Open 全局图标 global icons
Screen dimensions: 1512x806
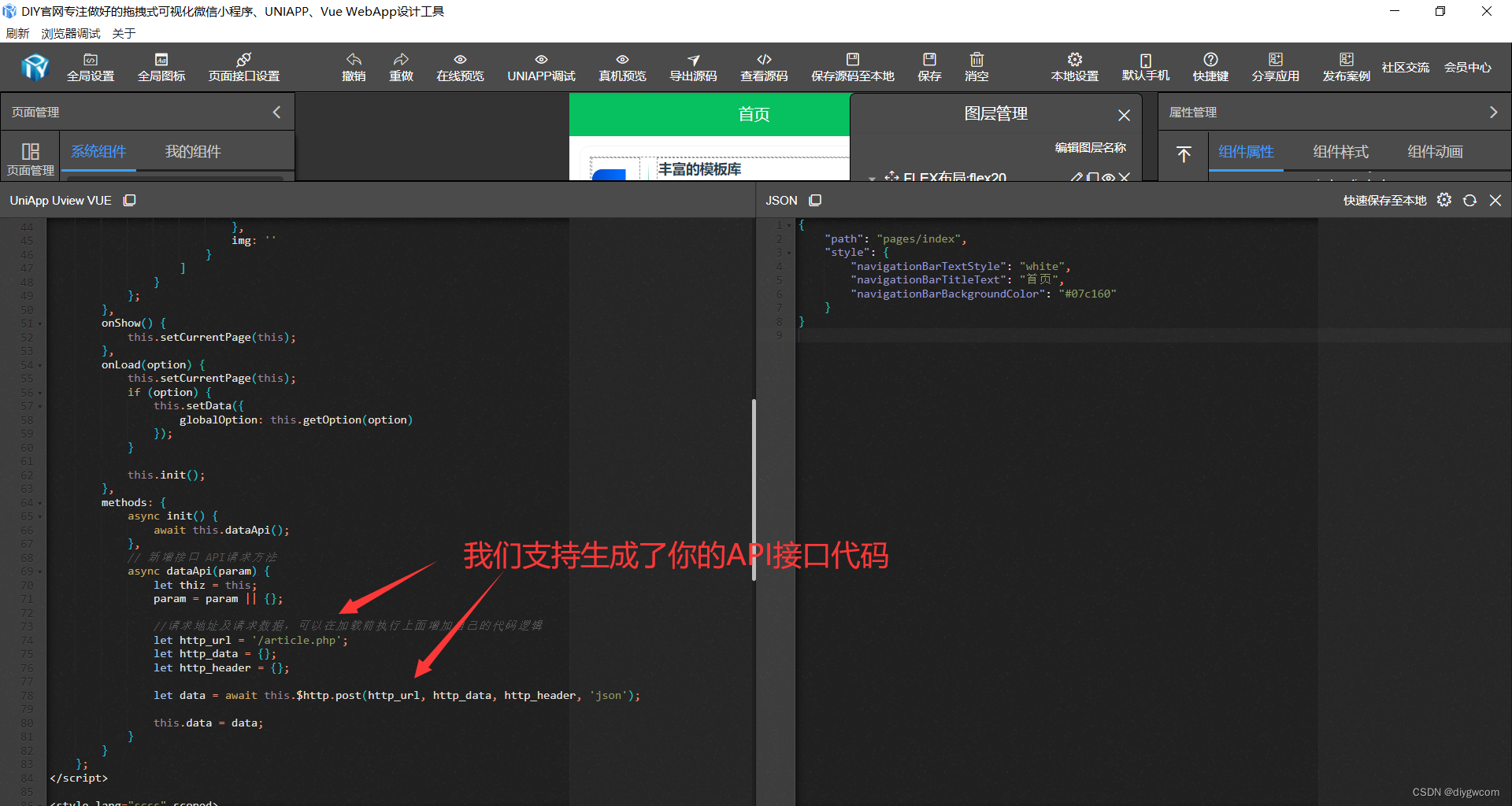pyautogui.click(x=161, y=67)
